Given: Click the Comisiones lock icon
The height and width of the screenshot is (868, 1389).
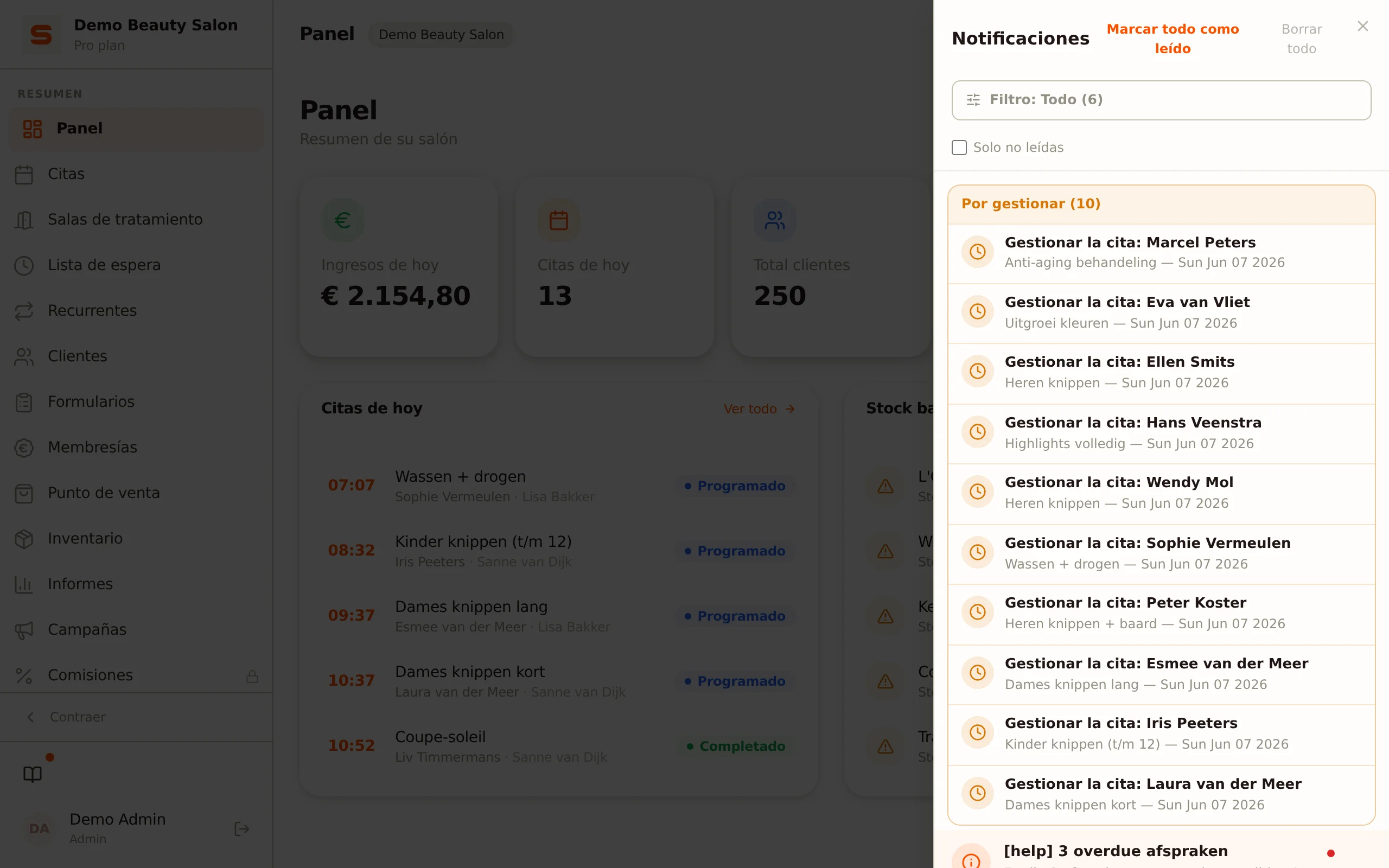Looking at the screenshot, I should click(252, 676).
